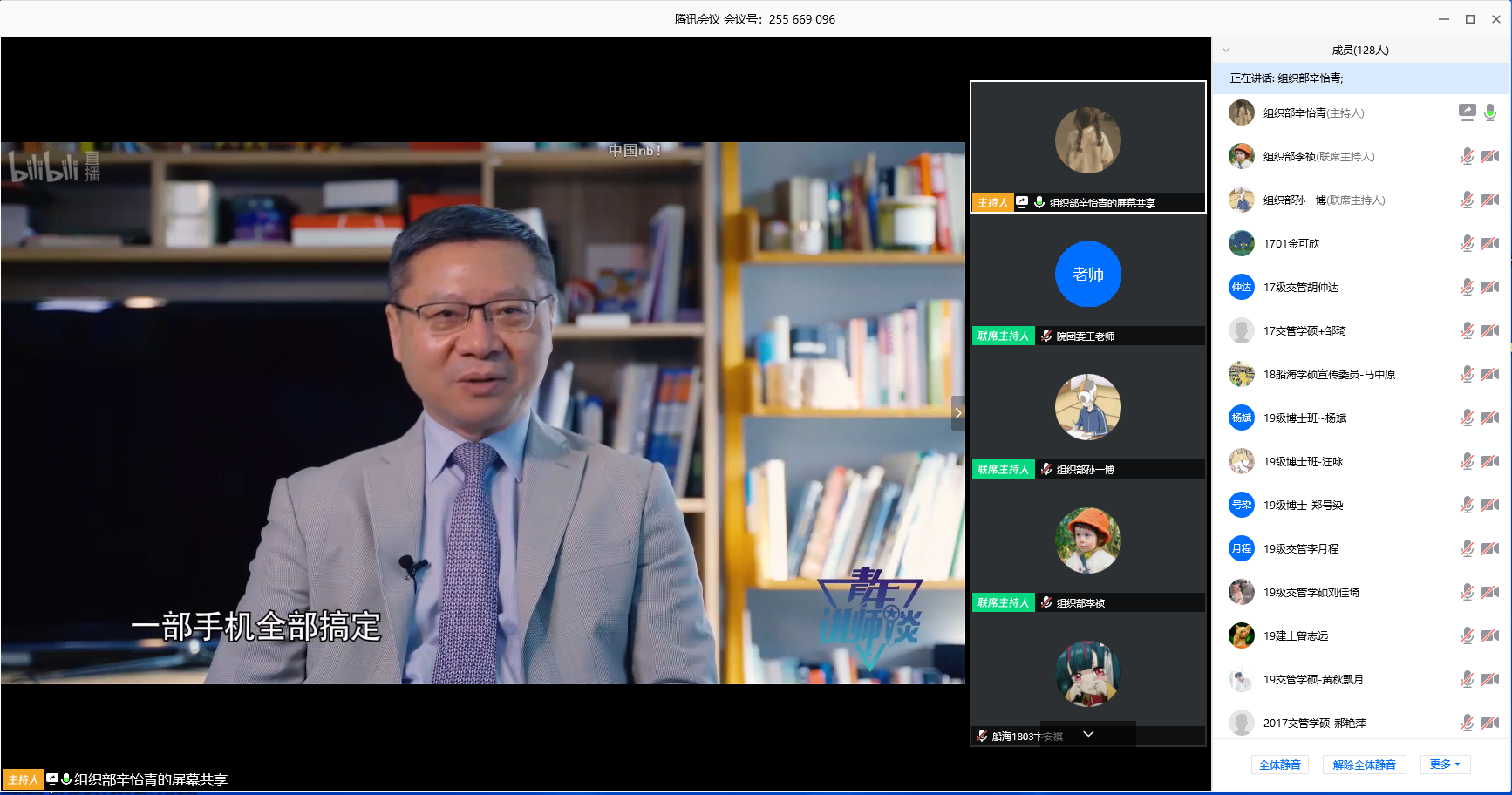The image size is (1512, 795).
Task: Collapse video sidebar with right arrow handle
Action: click(x=957, y=413)
